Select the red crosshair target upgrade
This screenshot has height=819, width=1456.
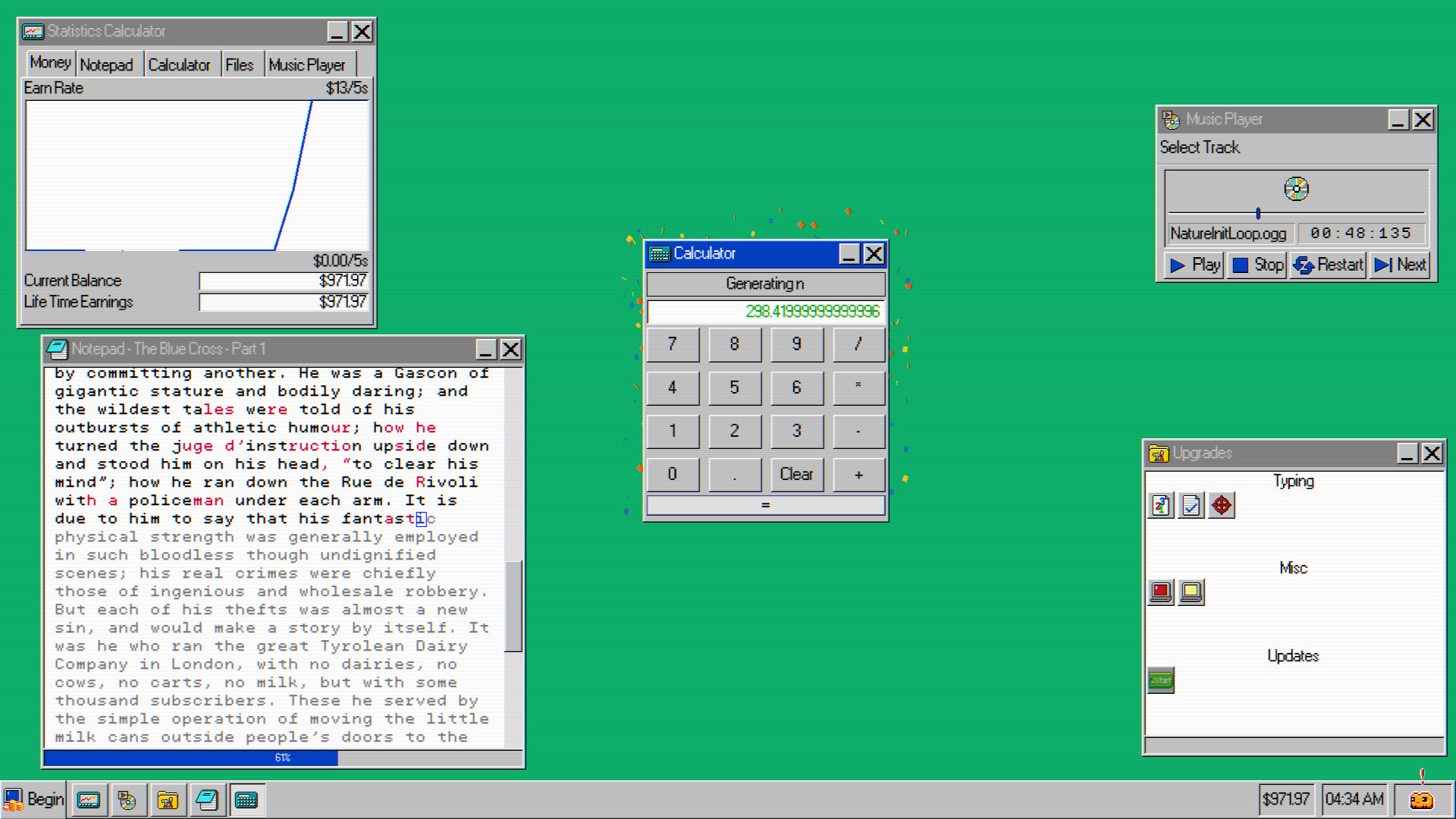pyautogui.click(x=1222, y=505)
